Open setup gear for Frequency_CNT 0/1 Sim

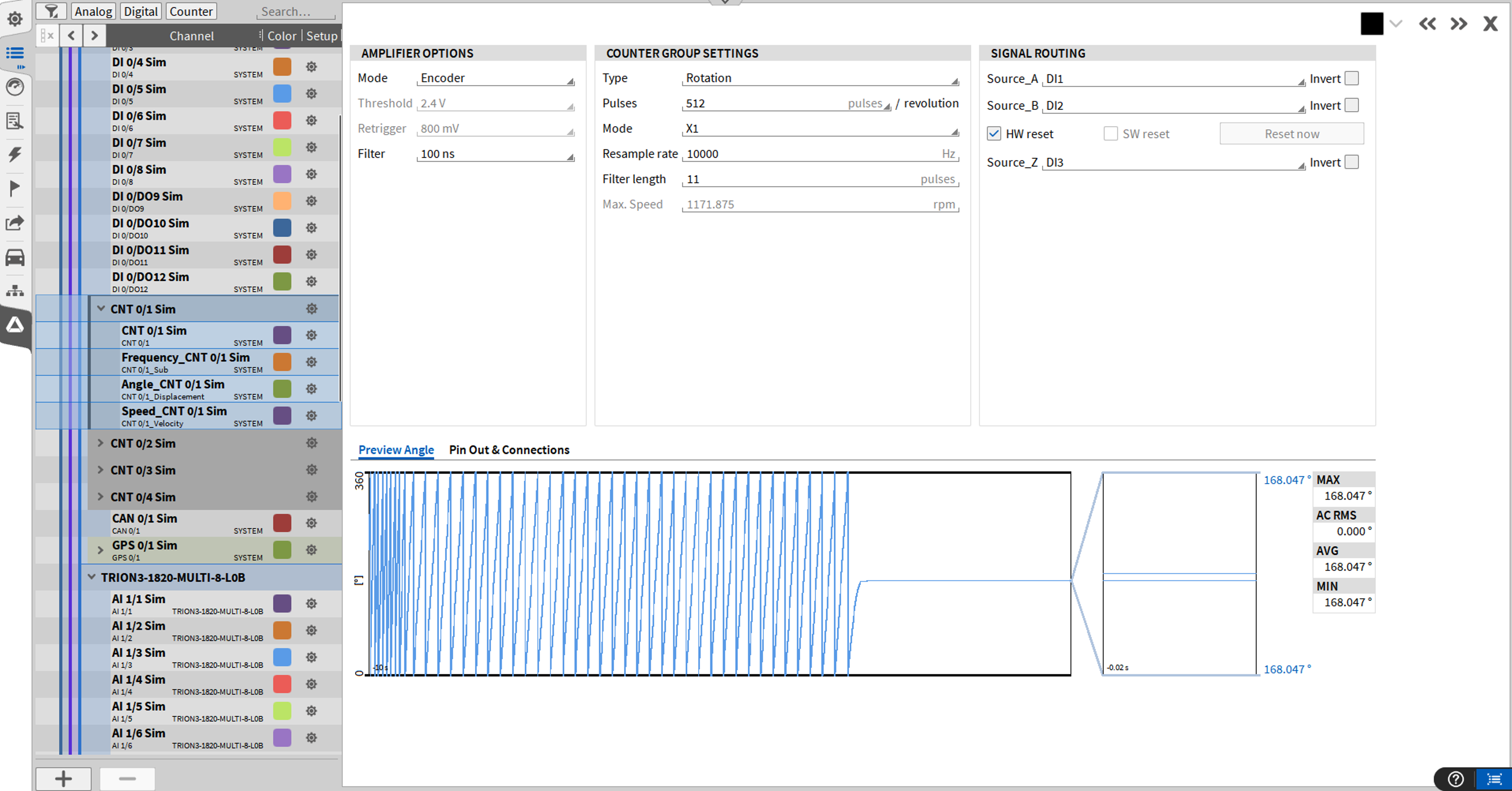click(x=312, y=361)
